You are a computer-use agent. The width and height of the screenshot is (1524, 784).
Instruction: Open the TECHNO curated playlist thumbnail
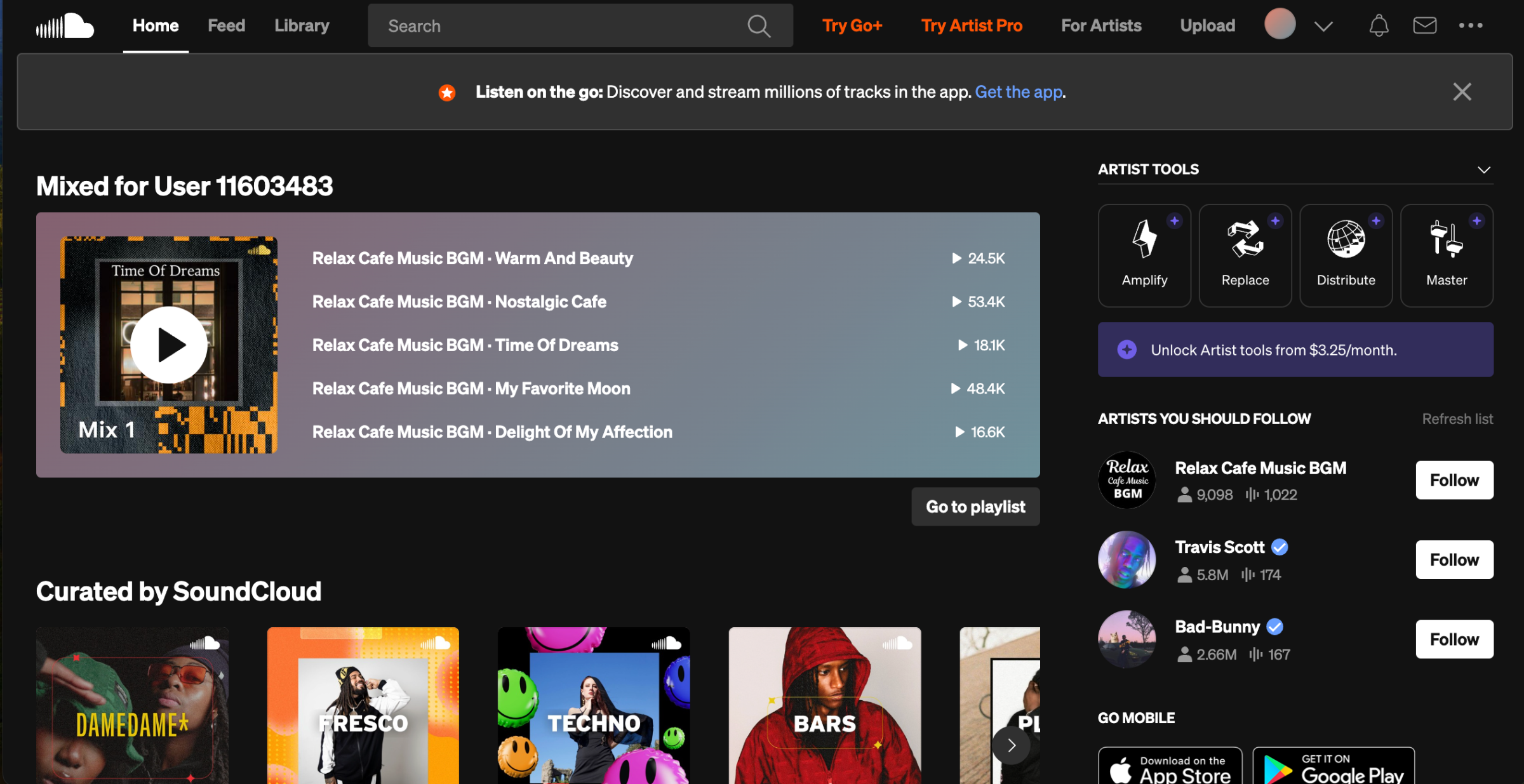[593, 705]
